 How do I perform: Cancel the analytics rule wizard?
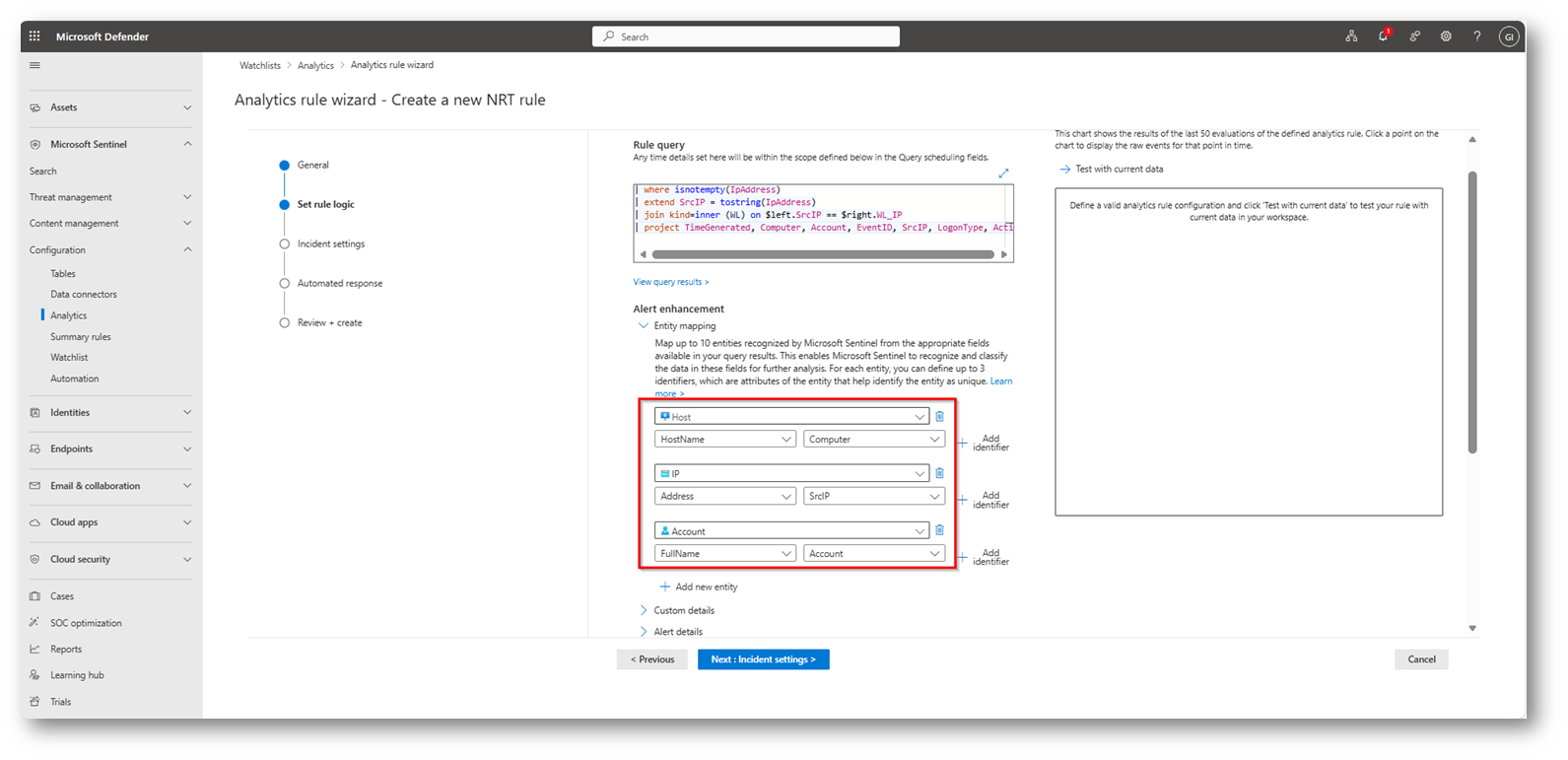[1421, 659]
